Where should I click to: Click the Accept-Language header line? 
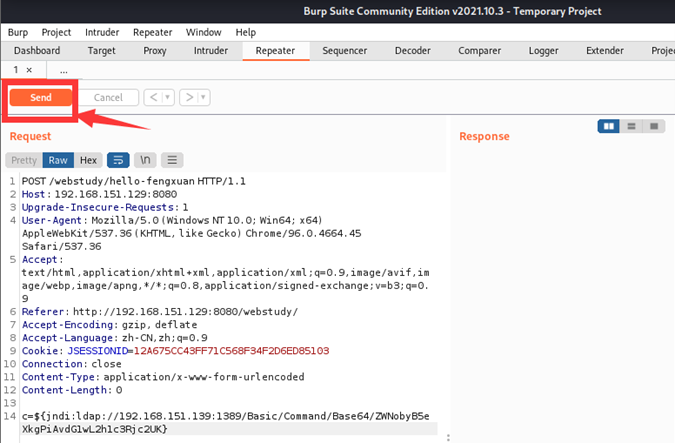tap(115, 338)
